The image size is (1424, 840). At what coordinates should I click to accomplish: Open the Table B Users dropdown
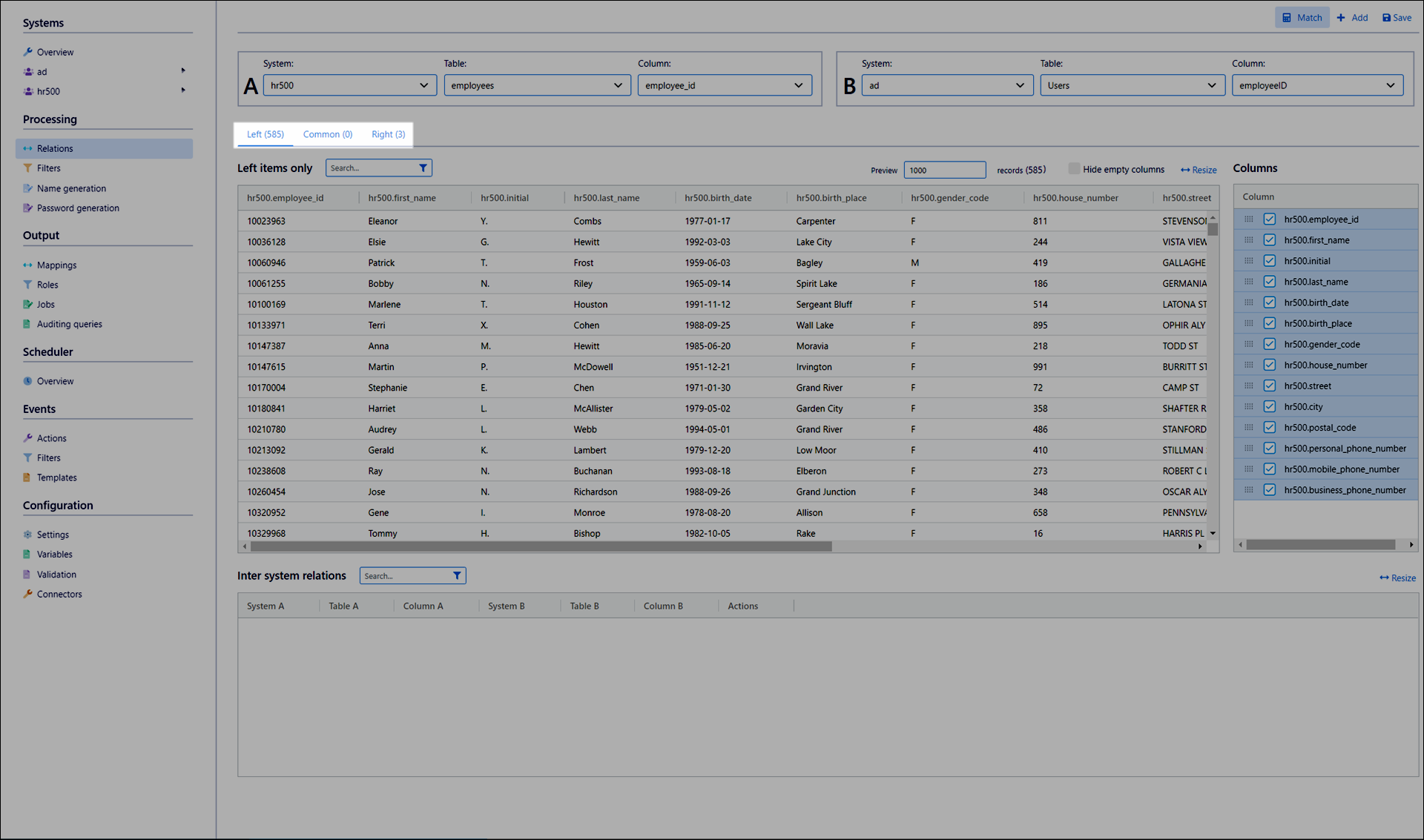tap(1131, 85)
